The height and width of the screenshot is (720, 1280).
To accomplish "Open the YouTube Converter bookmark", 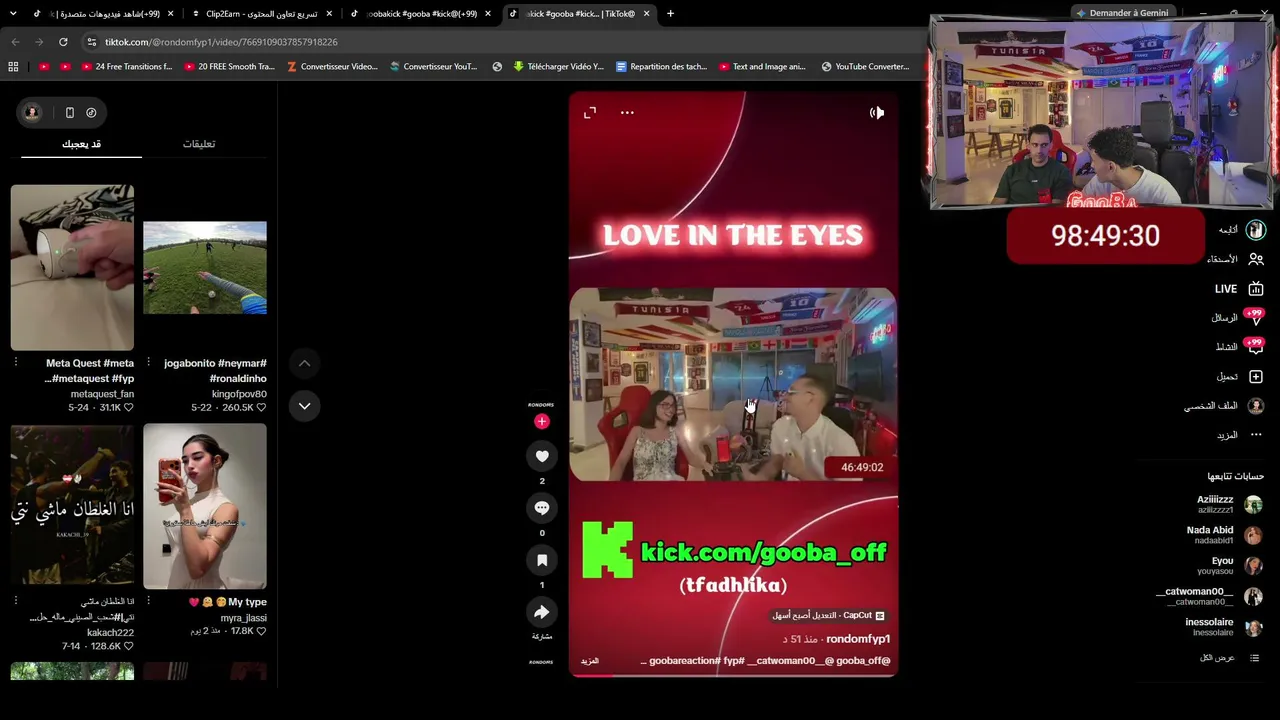I will coord(865,67).
